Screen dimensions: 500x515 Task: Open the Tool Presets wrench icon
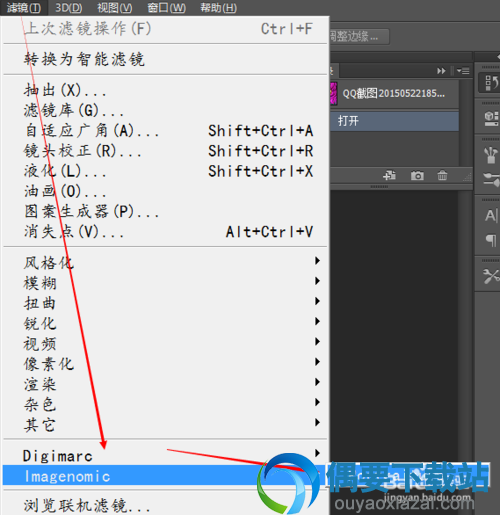(491, 276)
